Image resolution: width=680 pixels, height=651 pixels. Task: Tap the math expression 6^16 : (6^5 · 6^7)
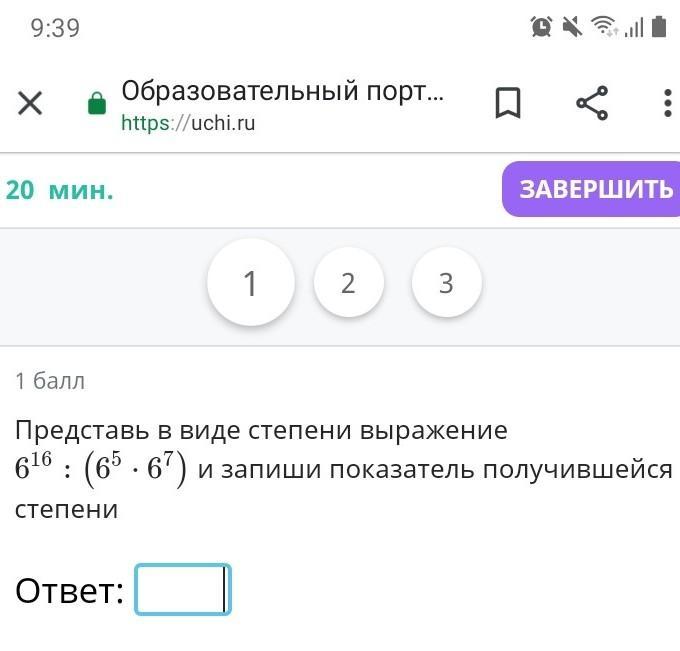tap(101, 469)
